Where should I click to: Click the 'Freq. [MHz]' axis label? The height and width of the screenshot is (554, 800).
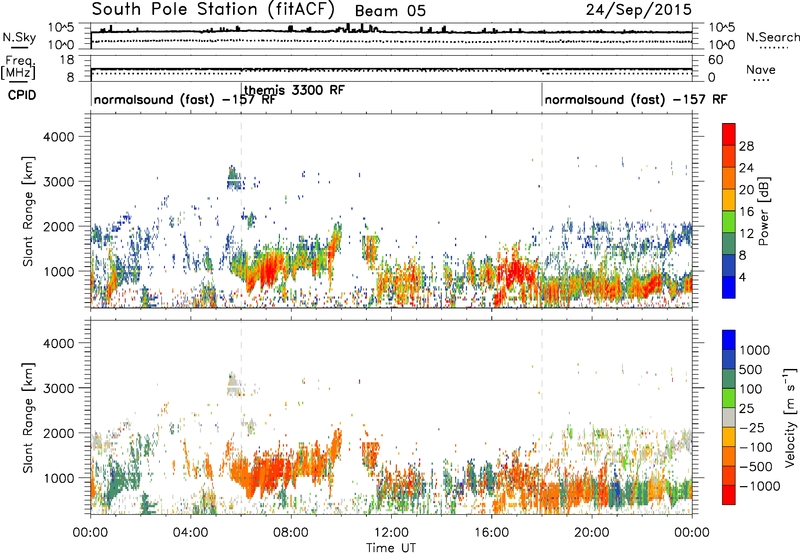(x=18, y=67)
